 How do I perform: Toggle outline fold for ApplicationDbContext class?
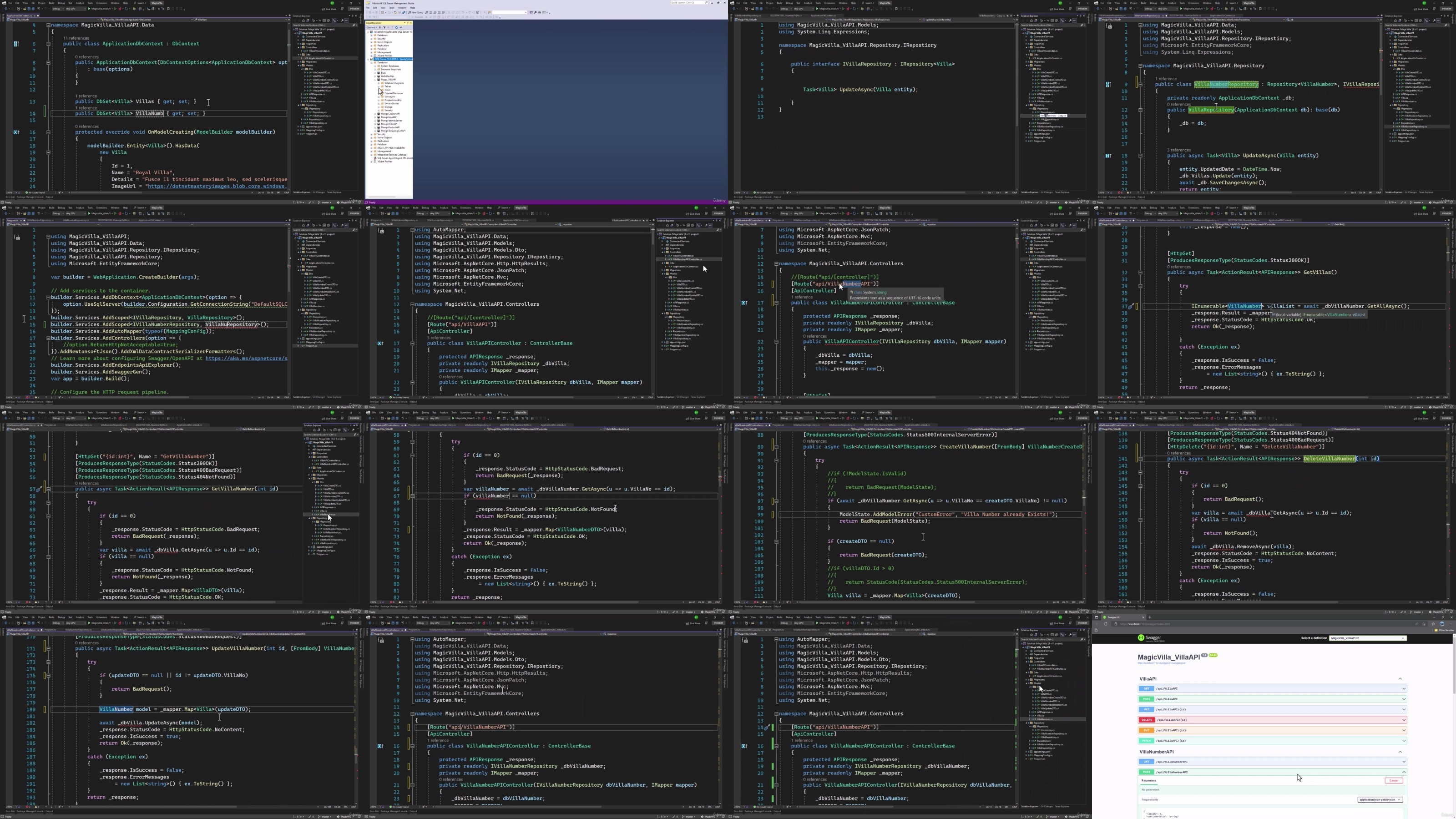coord(48,44)
